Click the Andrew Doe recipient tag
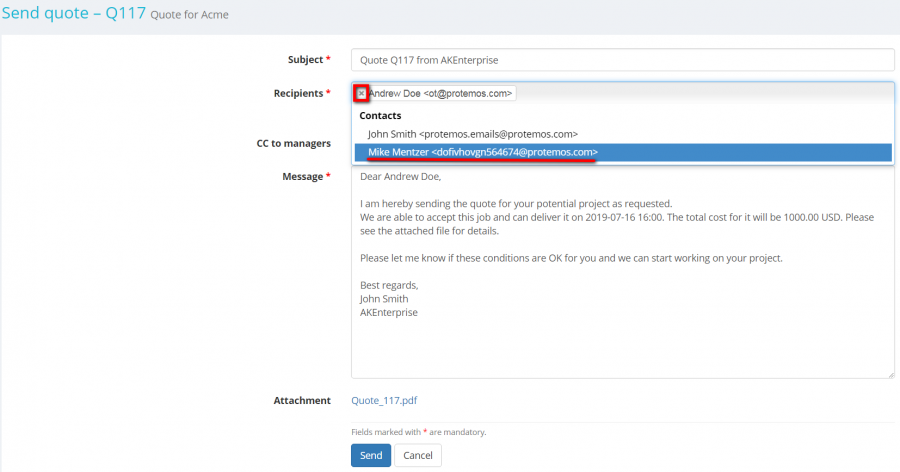Screen dimensions: 900x472 (440, 94)
